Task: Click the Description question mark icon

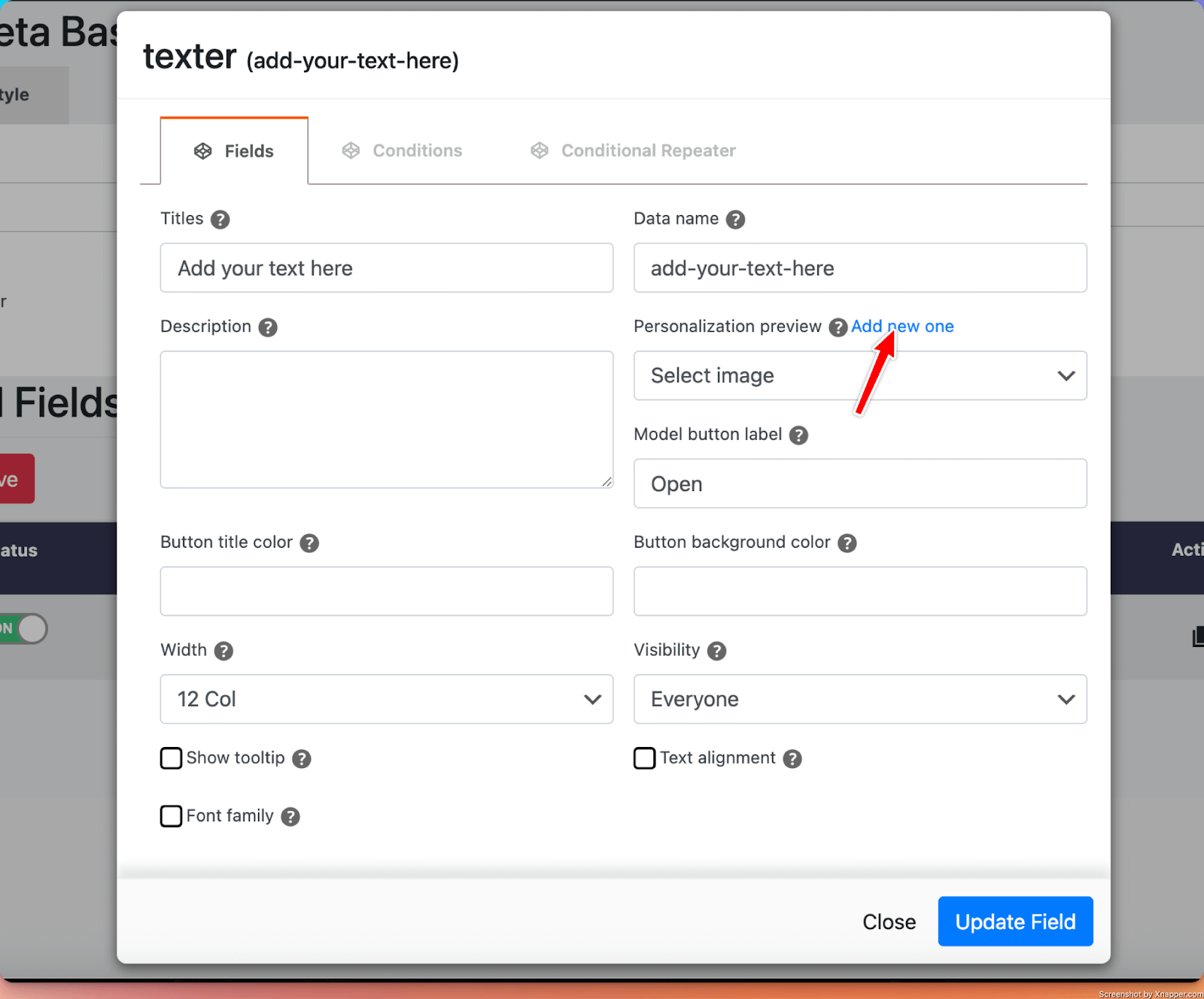Action: [x=268, y=327]
